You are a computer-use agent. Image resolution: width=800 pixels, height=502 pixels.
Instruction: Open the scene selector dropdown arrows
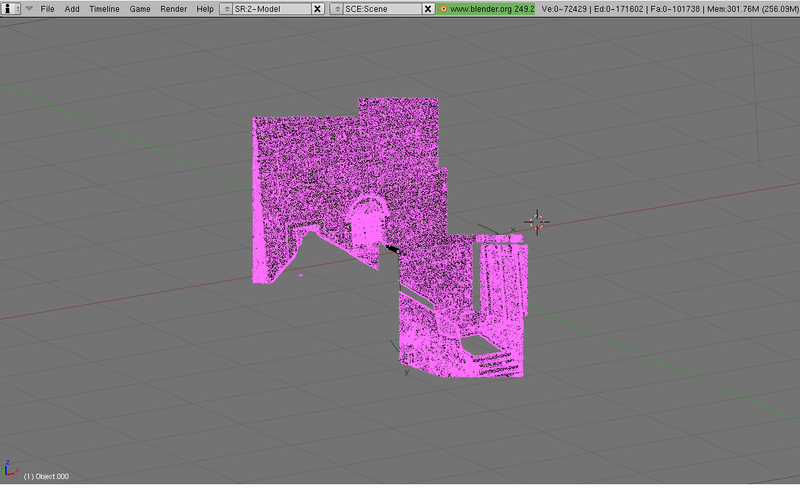pos(337,9)
